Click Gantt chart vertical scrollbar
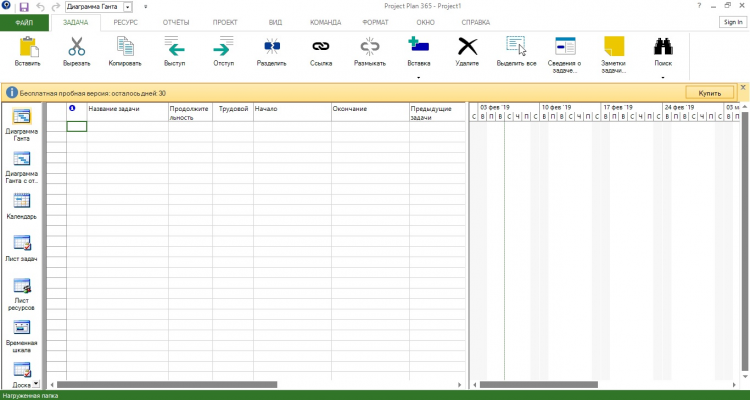Screen dimensions: 750x400 click(745, 239)
